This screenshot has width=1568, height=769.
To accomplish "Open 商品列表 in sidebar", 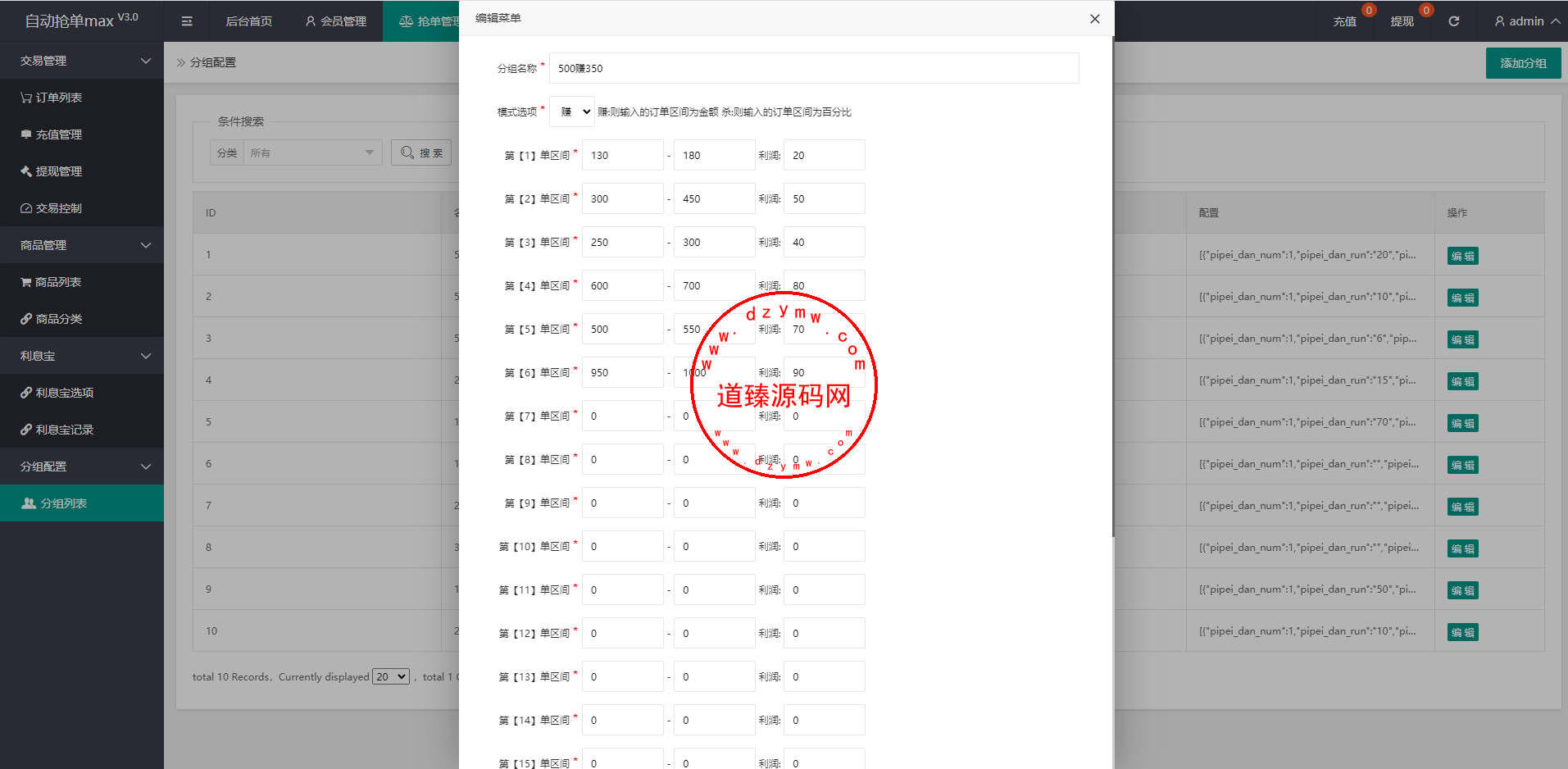I will coord(82,282).
